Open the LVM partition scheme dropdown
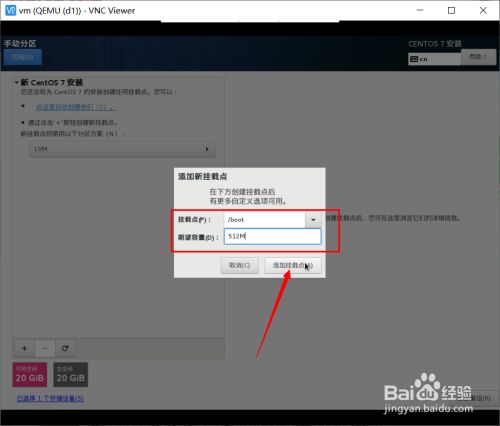The width and height of the screenshot is (500, 426). [122, 149]
